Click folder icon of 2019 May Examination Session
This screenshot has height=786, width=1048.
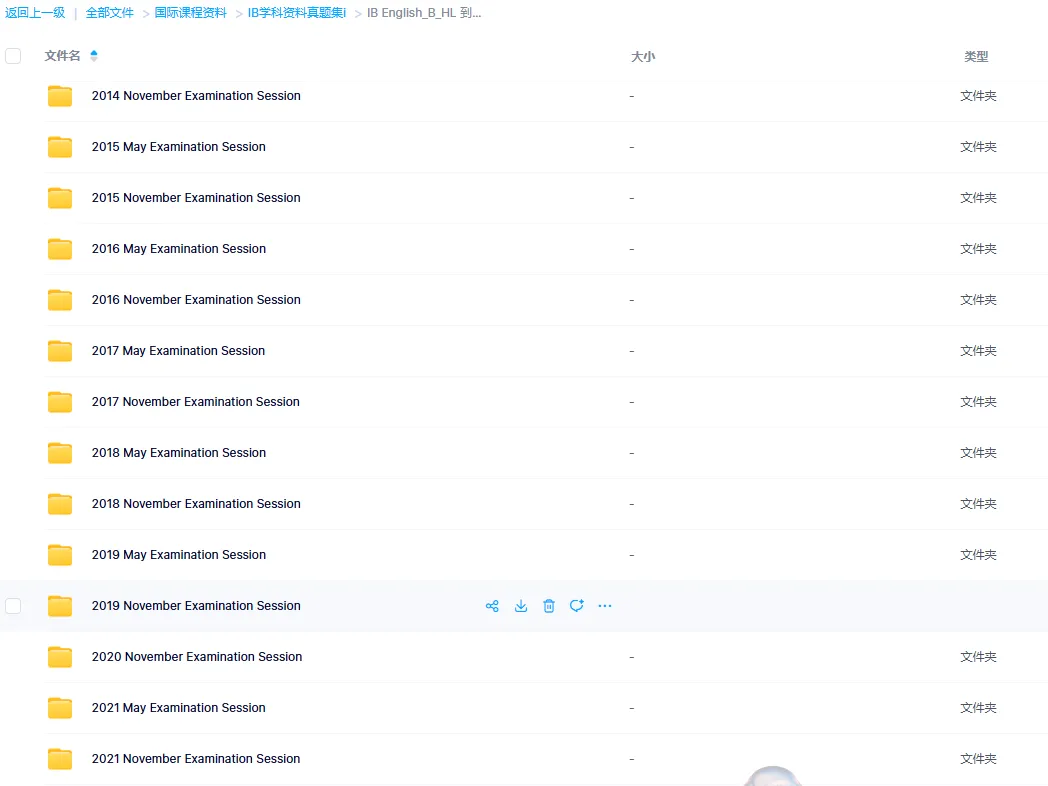[x=60, y=555]
